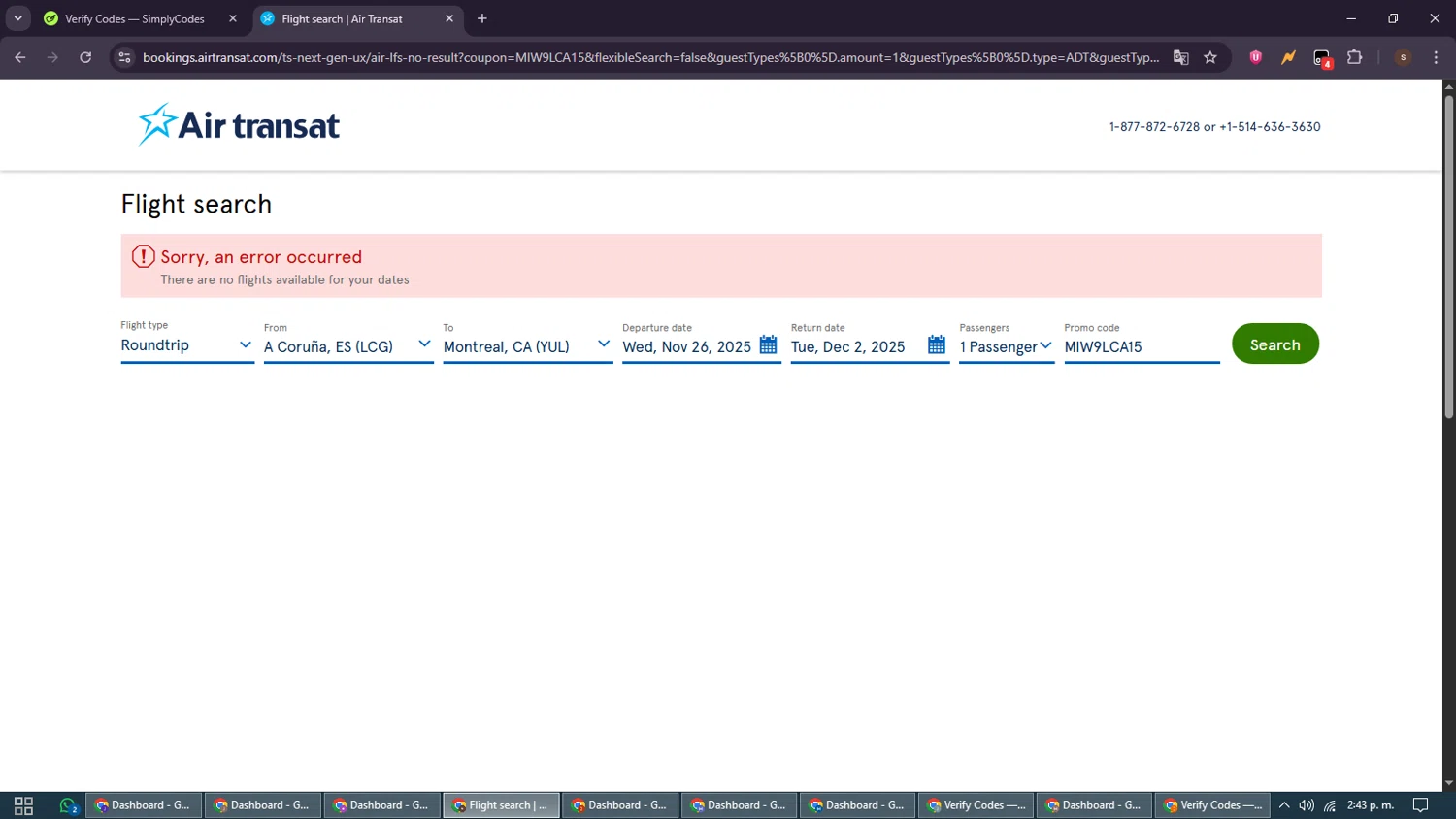Click the 'Sorry, an error occurred' message

coord(261,257)
